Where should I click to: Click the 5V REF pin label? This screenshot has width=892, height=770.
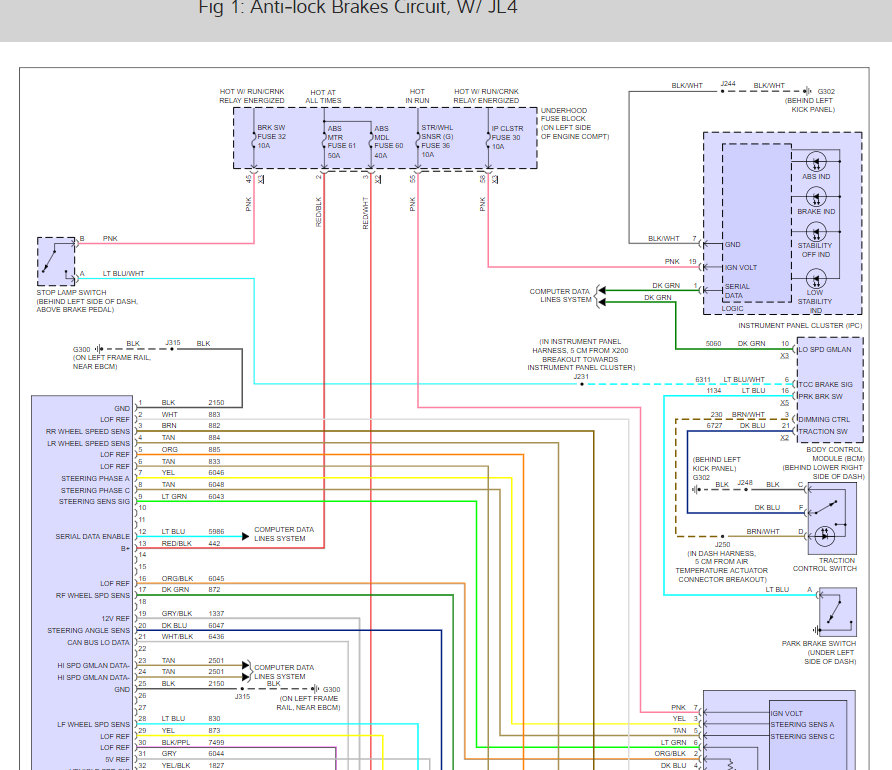pos(117,760)
